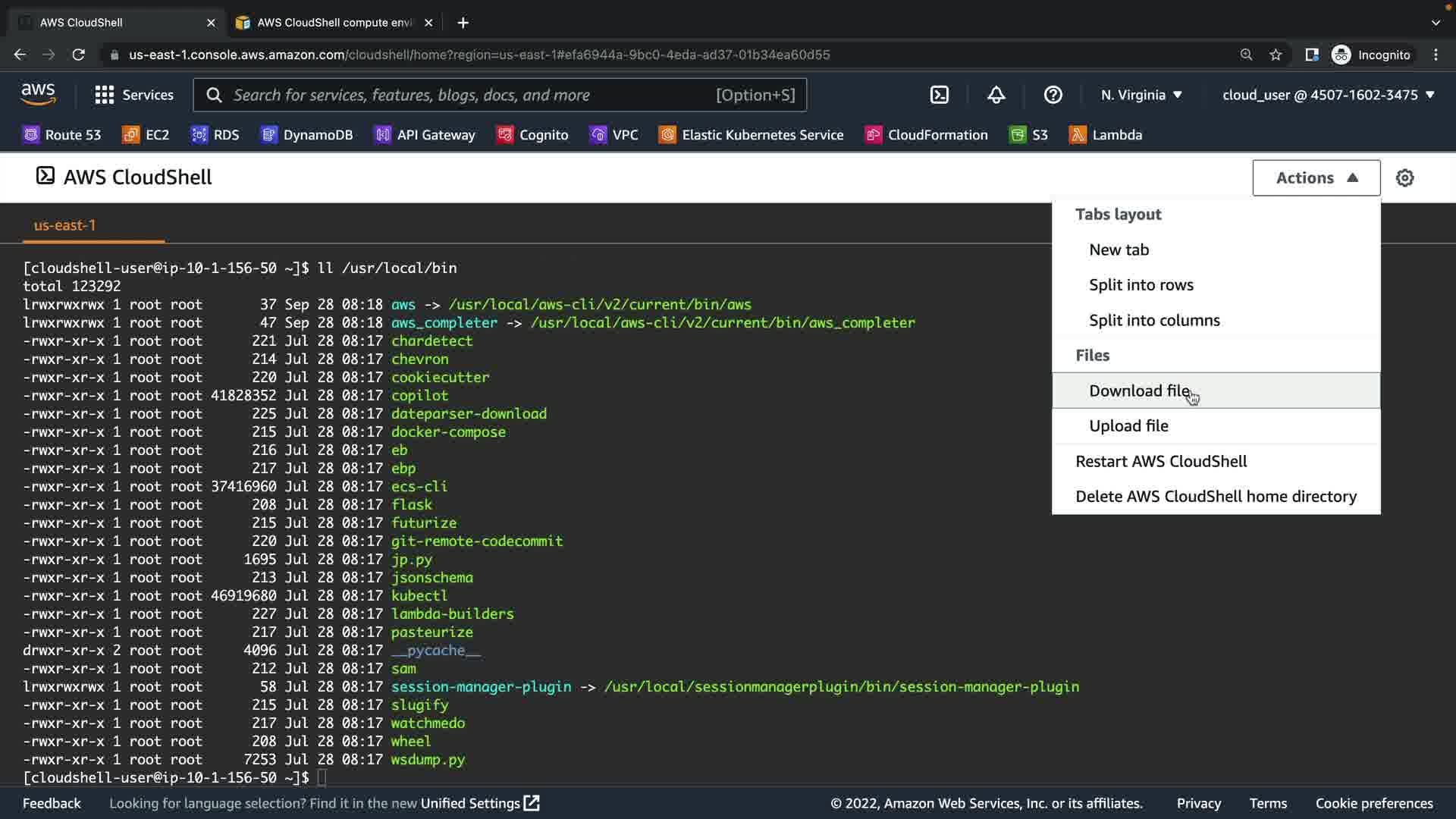Open the Services grid menu
Image resolution: width=1456 pixels, height=819 pixels.
pos(133,95)
